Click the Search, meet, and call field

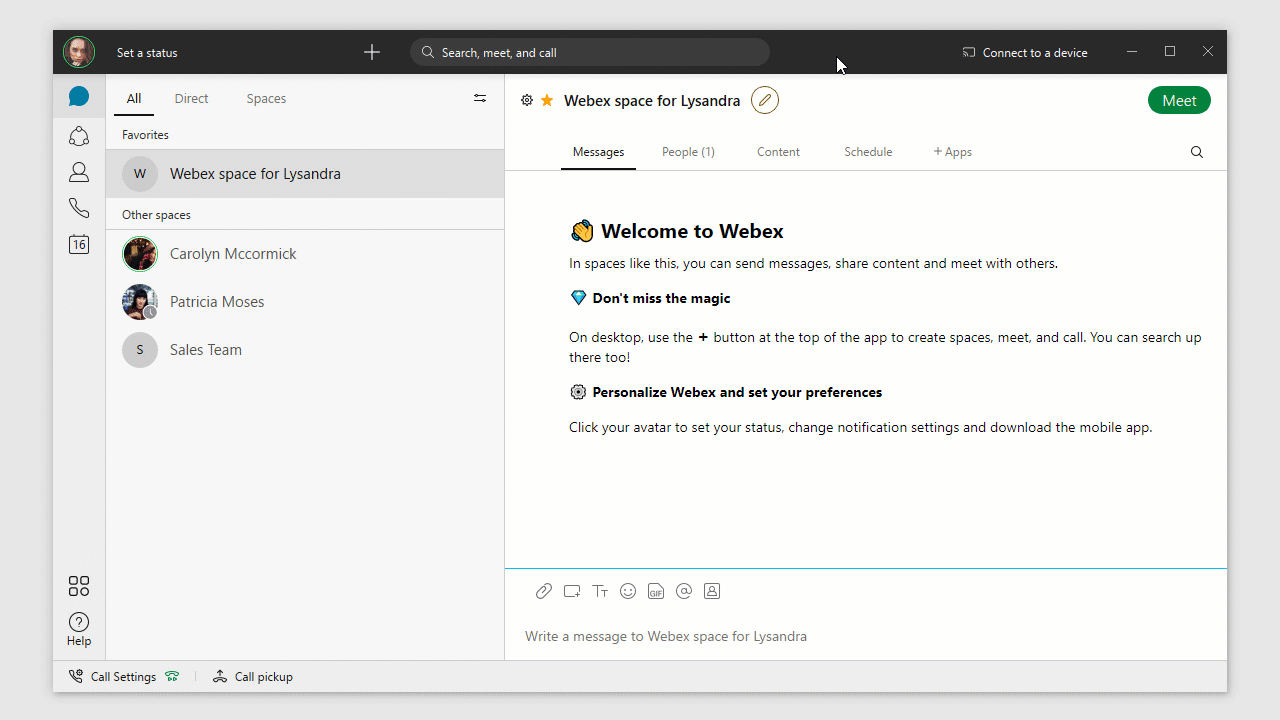tap(590, 52)
